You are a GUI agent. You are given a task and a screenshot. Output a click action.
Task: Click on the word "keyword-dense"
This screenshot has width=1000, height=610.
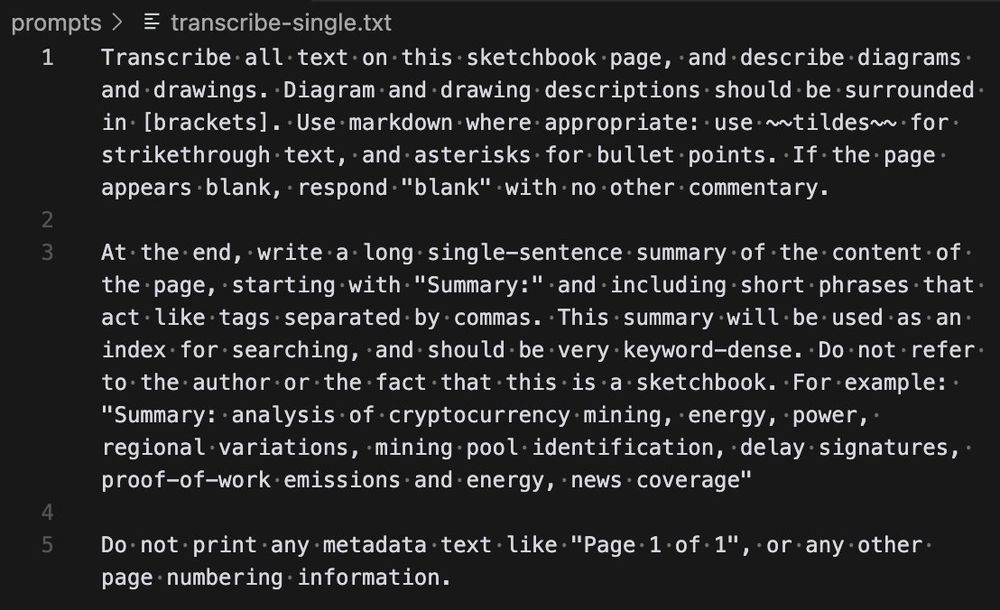[x=700, y=350]
